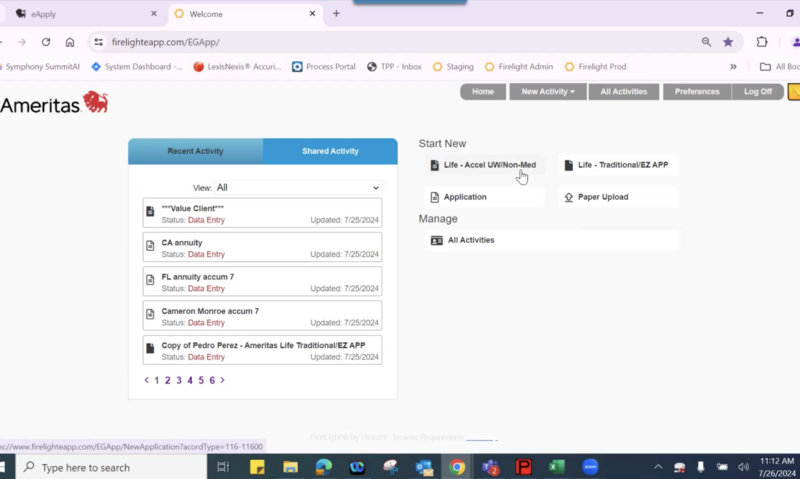Close the Welcome tab
Viewport: 800px width, 479px height.
(312, 14)
